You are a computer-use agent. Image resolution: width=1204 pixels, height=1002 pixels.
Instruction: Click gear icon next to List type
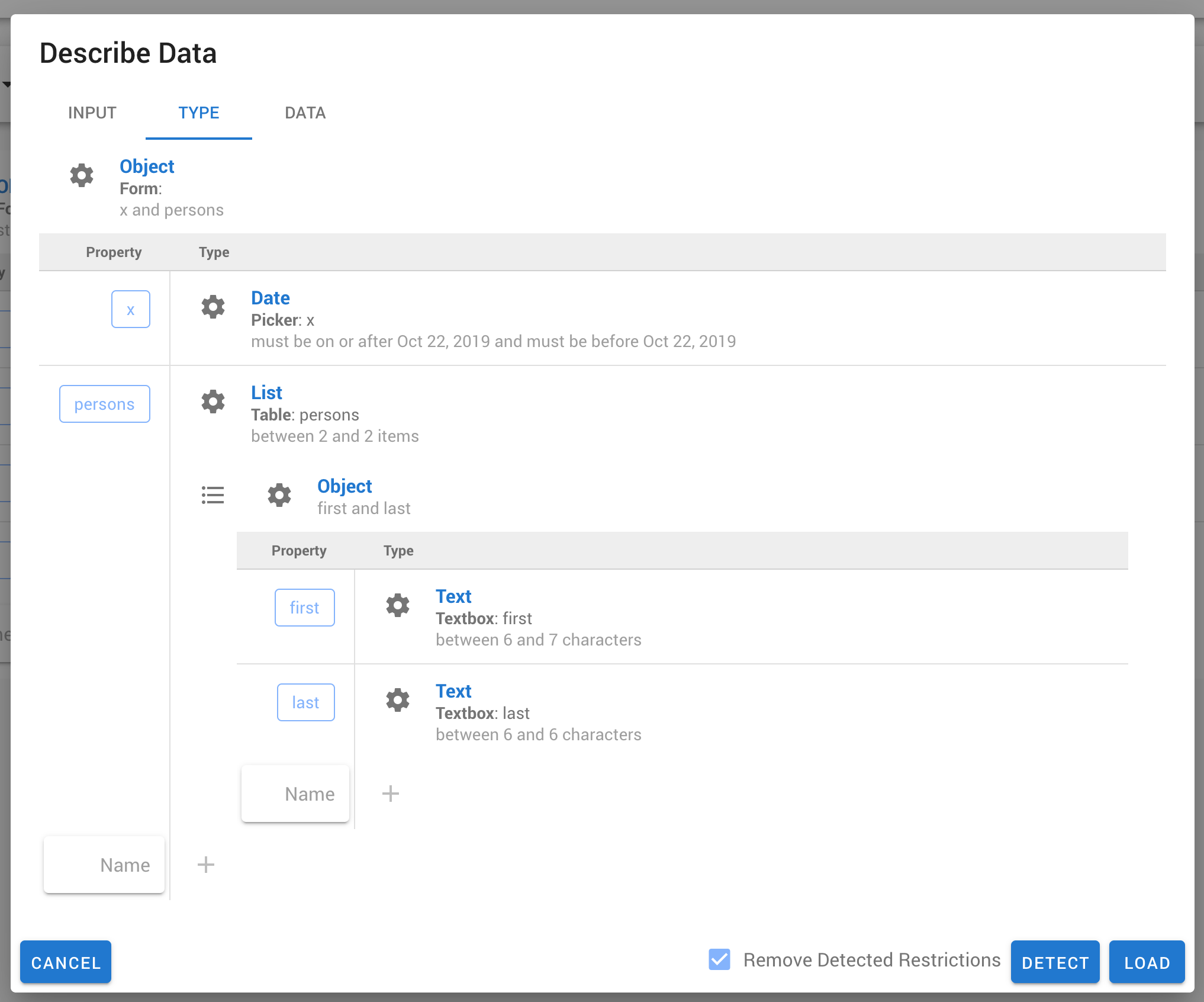tap(213, 402)
